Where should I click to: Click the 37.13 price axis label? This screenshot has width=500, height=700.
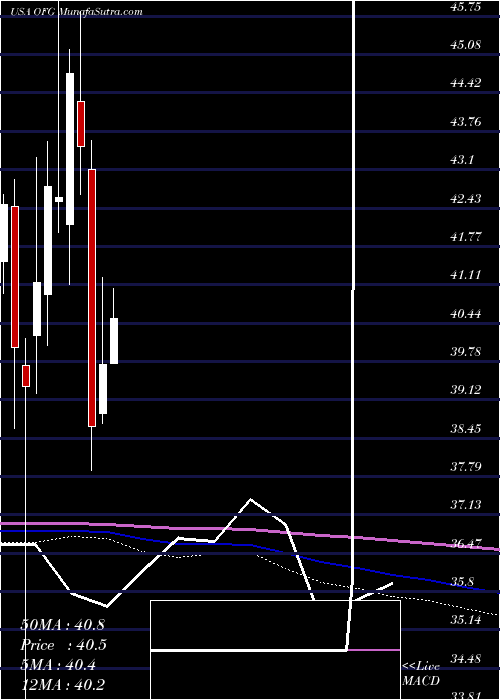click(466, 505)
